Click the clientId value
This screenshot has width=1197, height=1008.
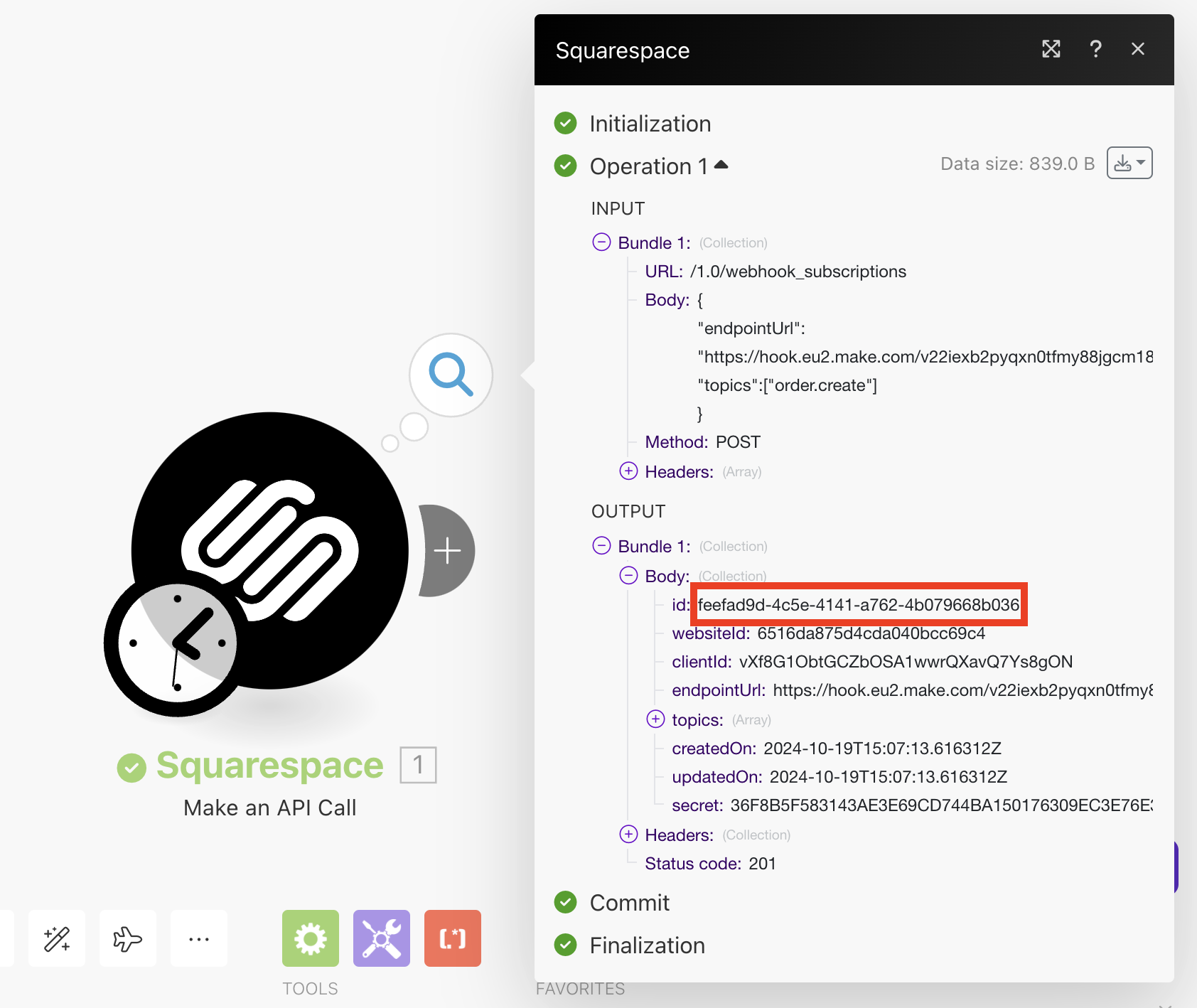pyautogui.click(x=906, y=662)
